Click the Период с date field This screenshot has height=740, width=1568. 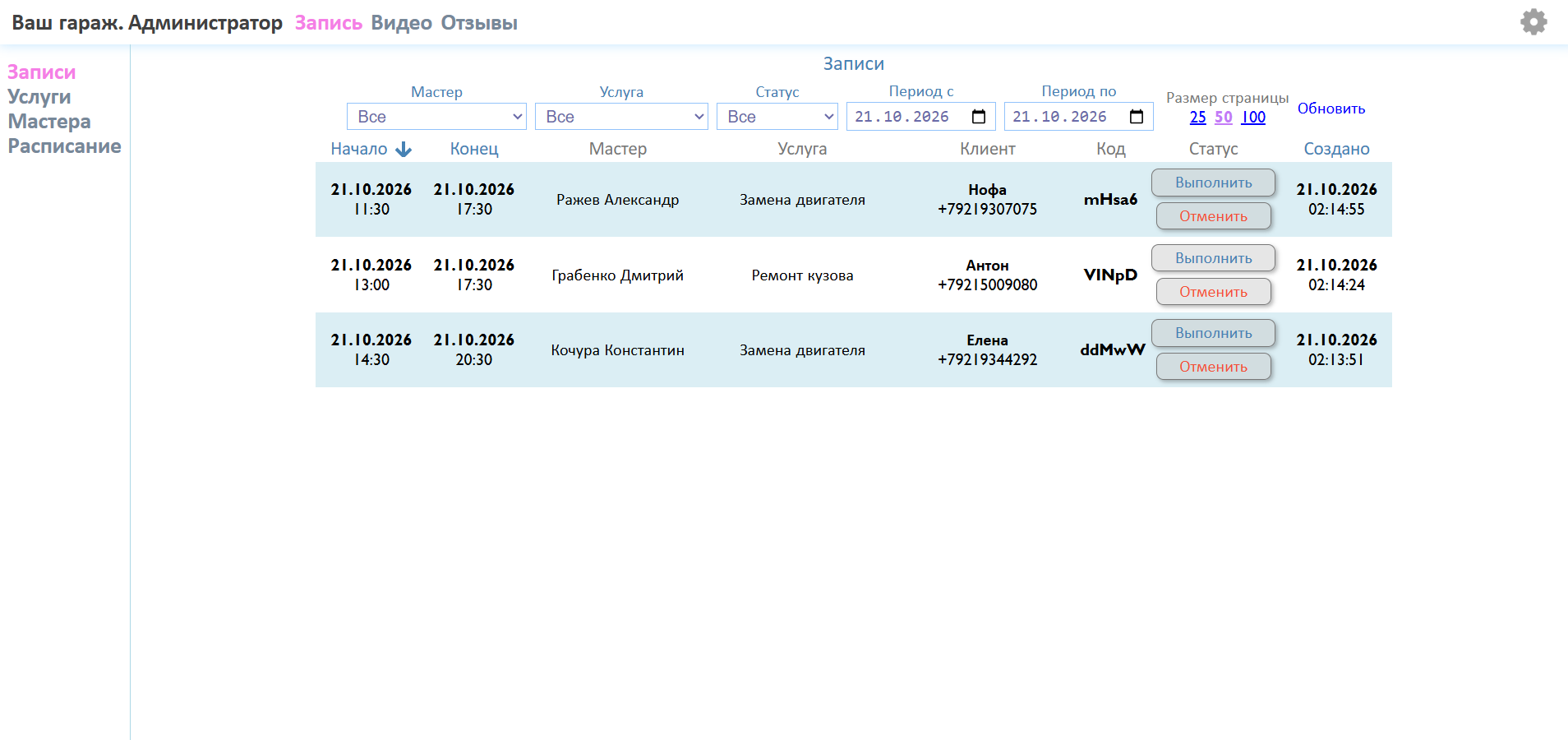pos(920,117)
